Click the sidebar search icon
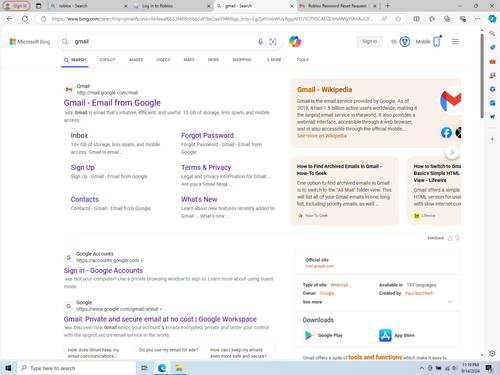The height and width of the screenshot is (375, 500). point(492,33)
